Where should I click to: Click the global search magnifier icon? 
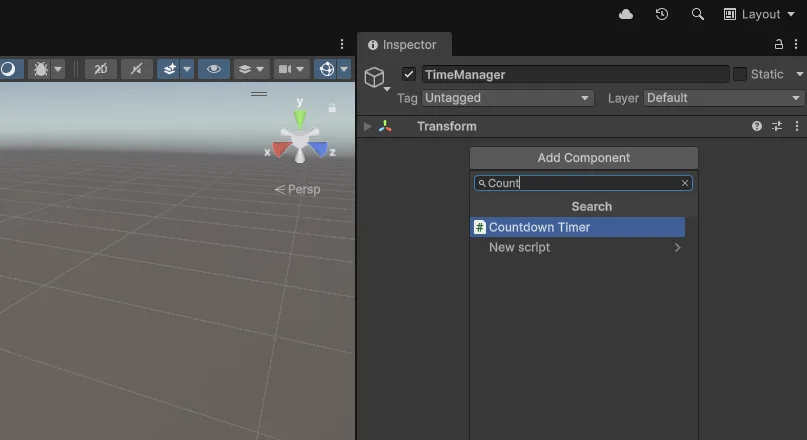tap(697, 14)
